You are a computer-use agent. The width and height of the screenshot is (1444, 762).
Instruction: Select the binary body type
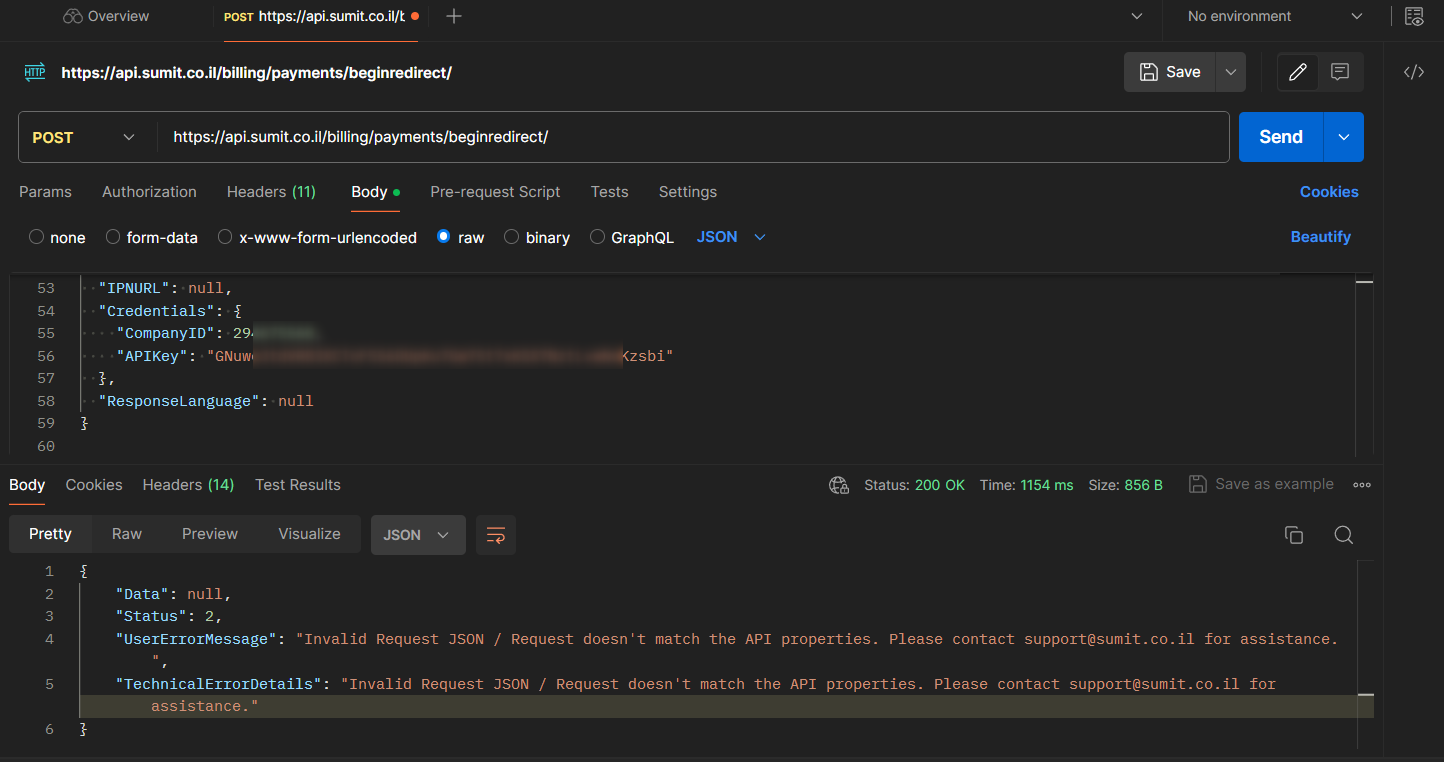537,237
